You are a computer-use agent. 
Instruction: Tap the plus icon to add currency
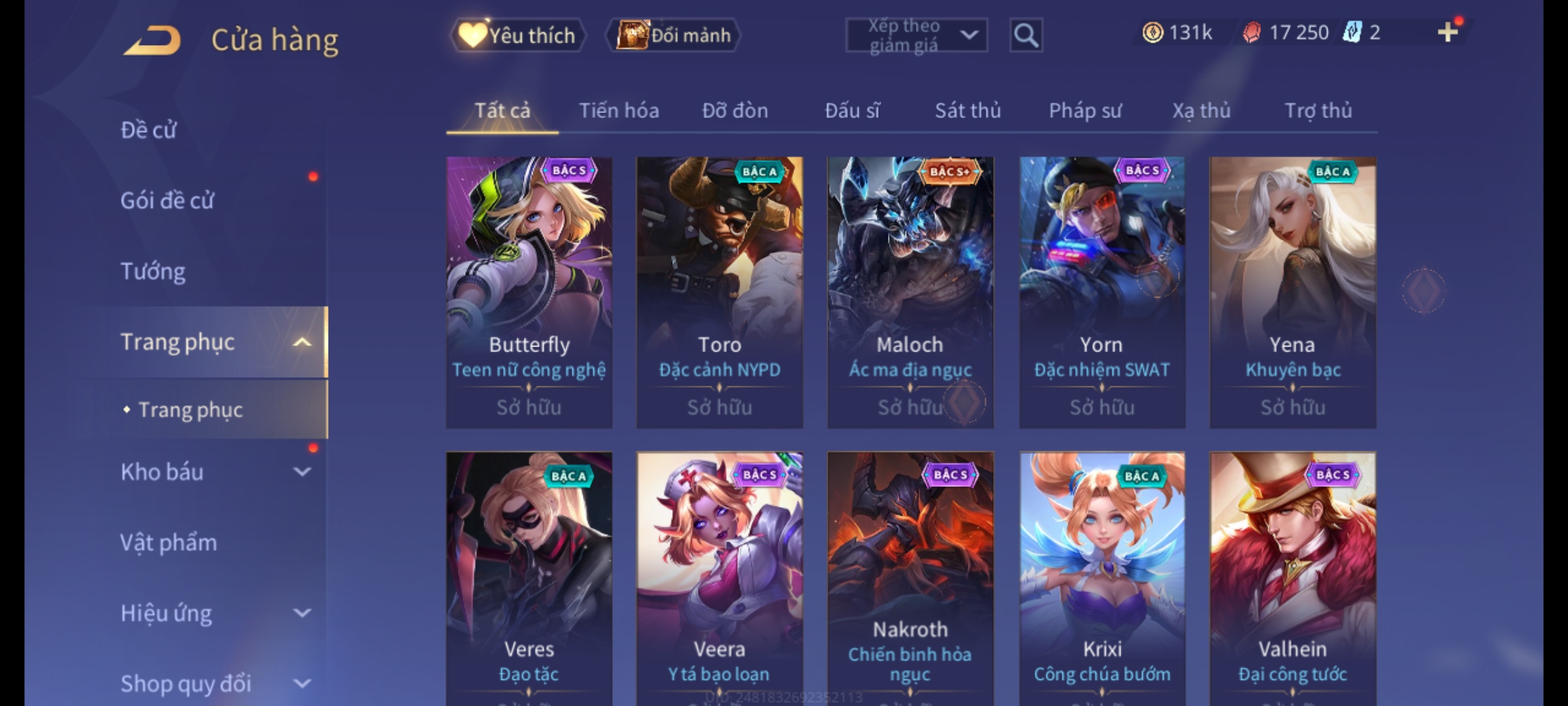[1448, 32]
